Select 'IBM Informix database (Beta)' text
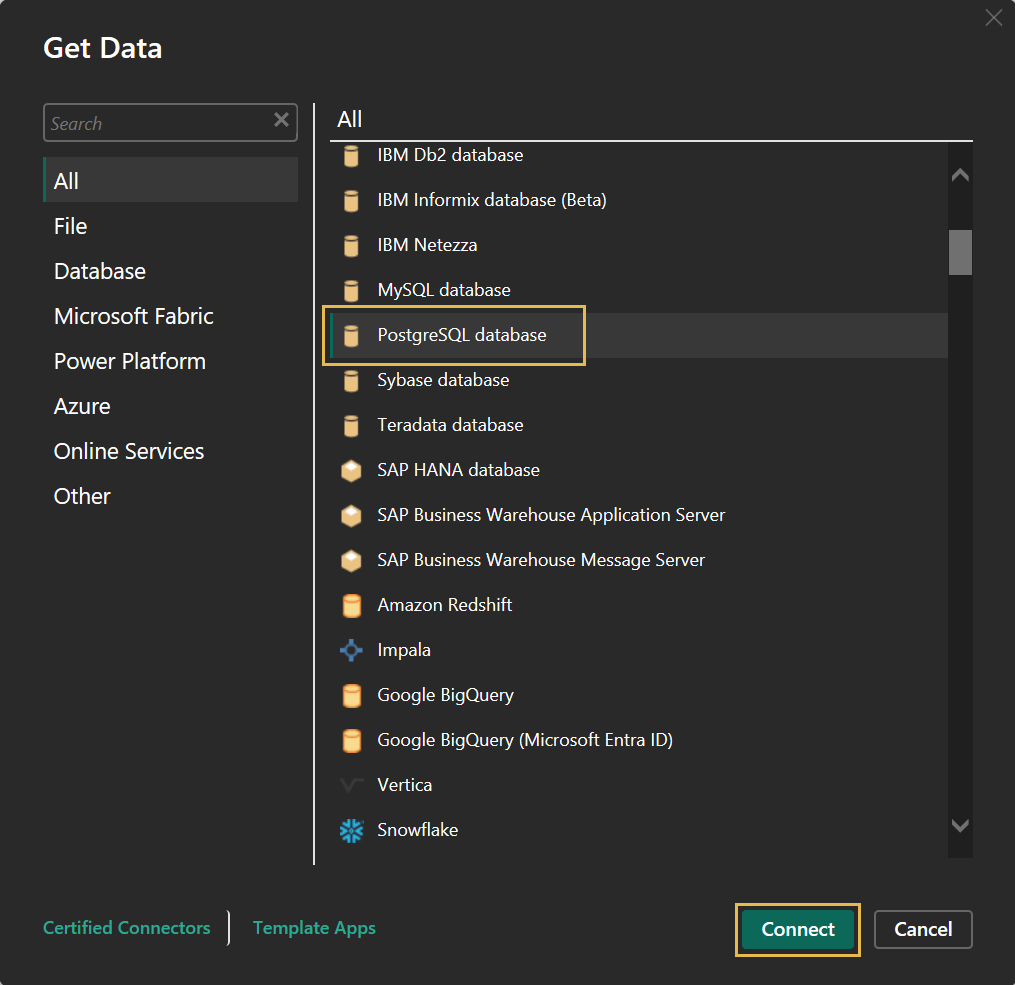Screen dimensions: 1015x985 click(492, 200)
